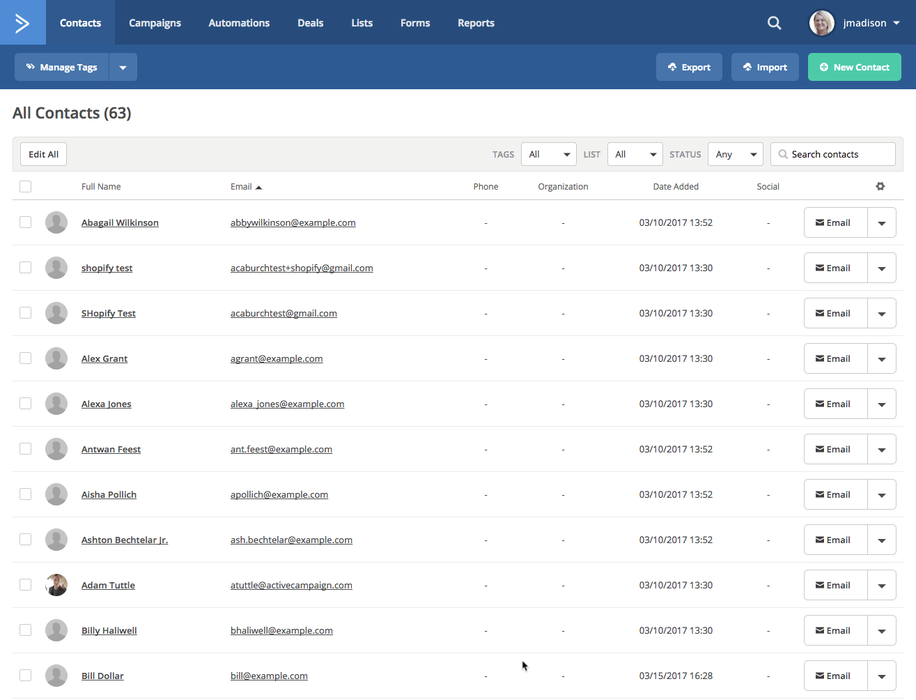Sort by Date Added column header
The height and width of the screenshot is (700, 916).
(676, 186)
